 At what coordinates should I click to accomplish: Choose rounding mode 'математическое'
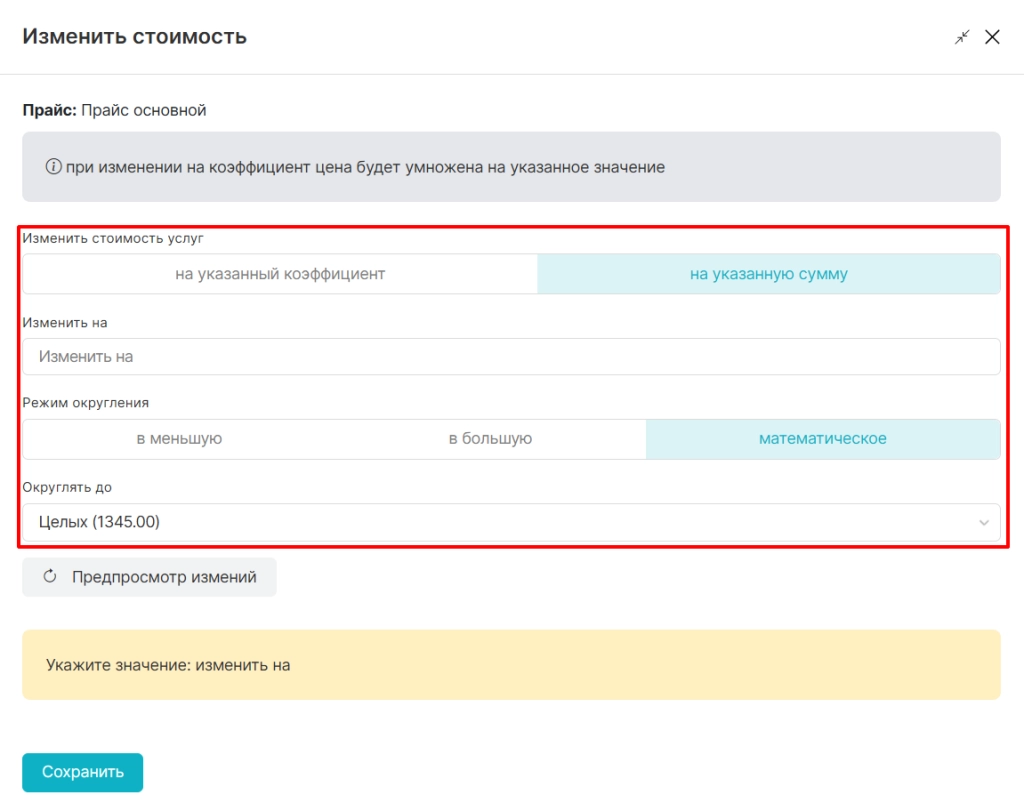822,439
